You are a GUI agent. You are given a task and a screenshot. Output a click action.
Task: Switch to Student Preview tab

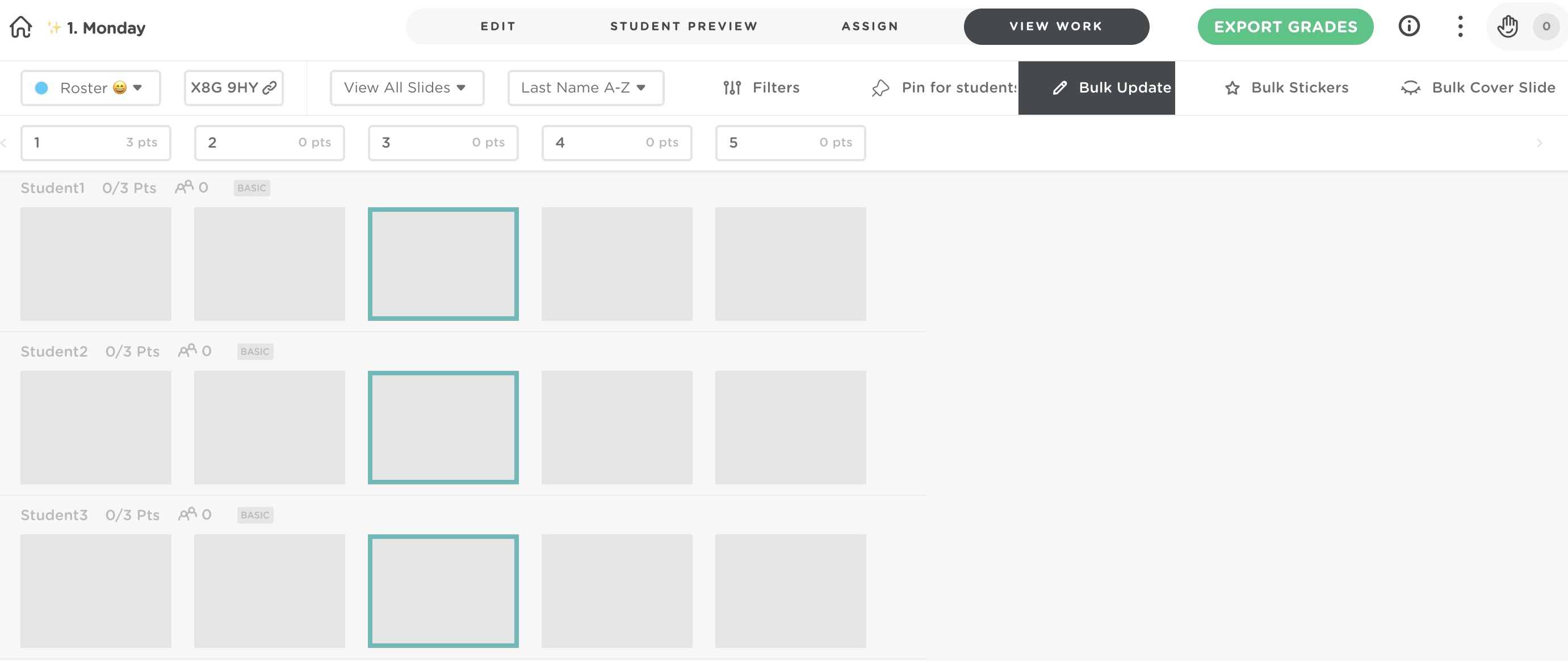[684, 26]
